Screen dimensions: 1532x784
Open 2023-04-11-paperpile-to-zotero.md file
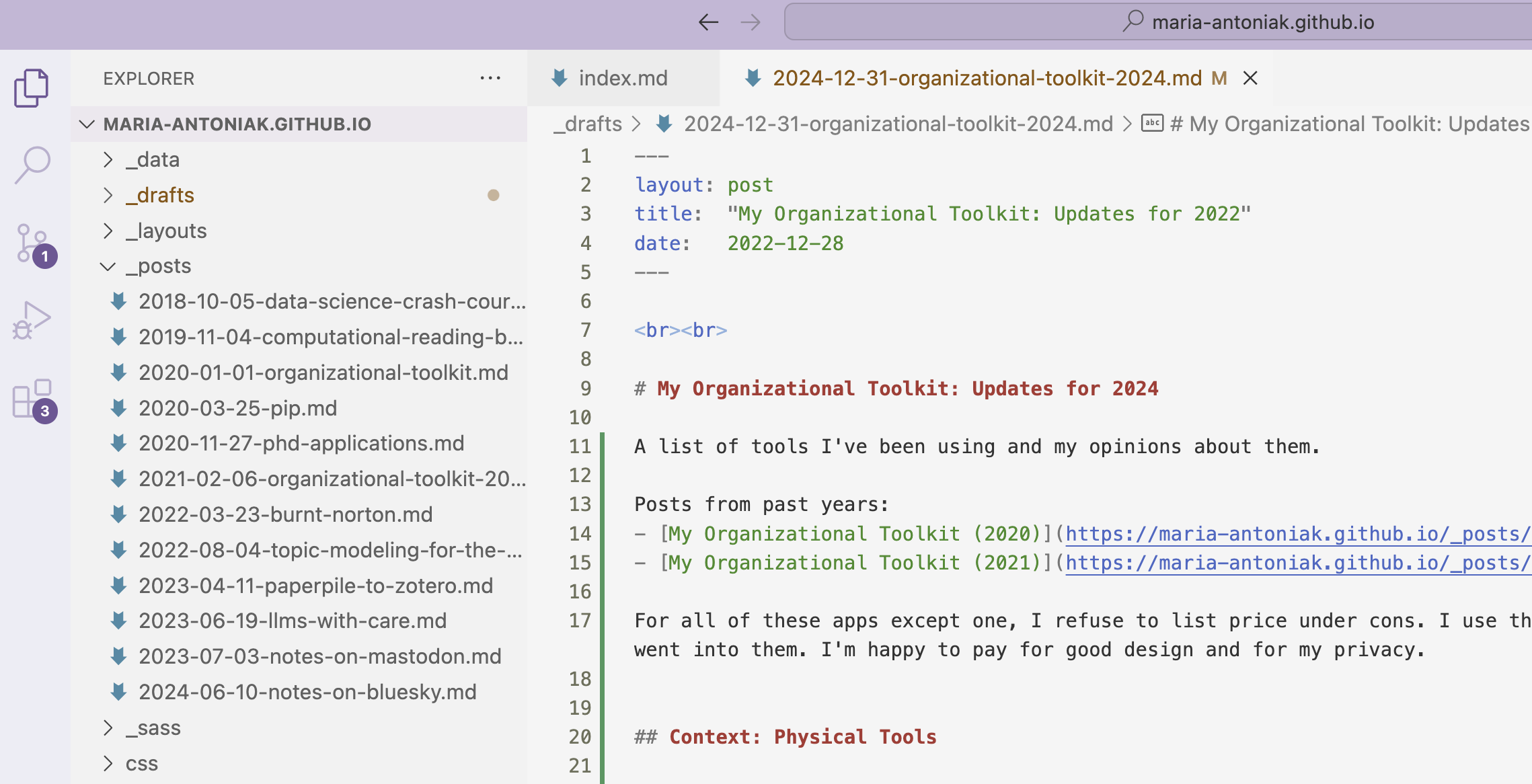(299, 586)
